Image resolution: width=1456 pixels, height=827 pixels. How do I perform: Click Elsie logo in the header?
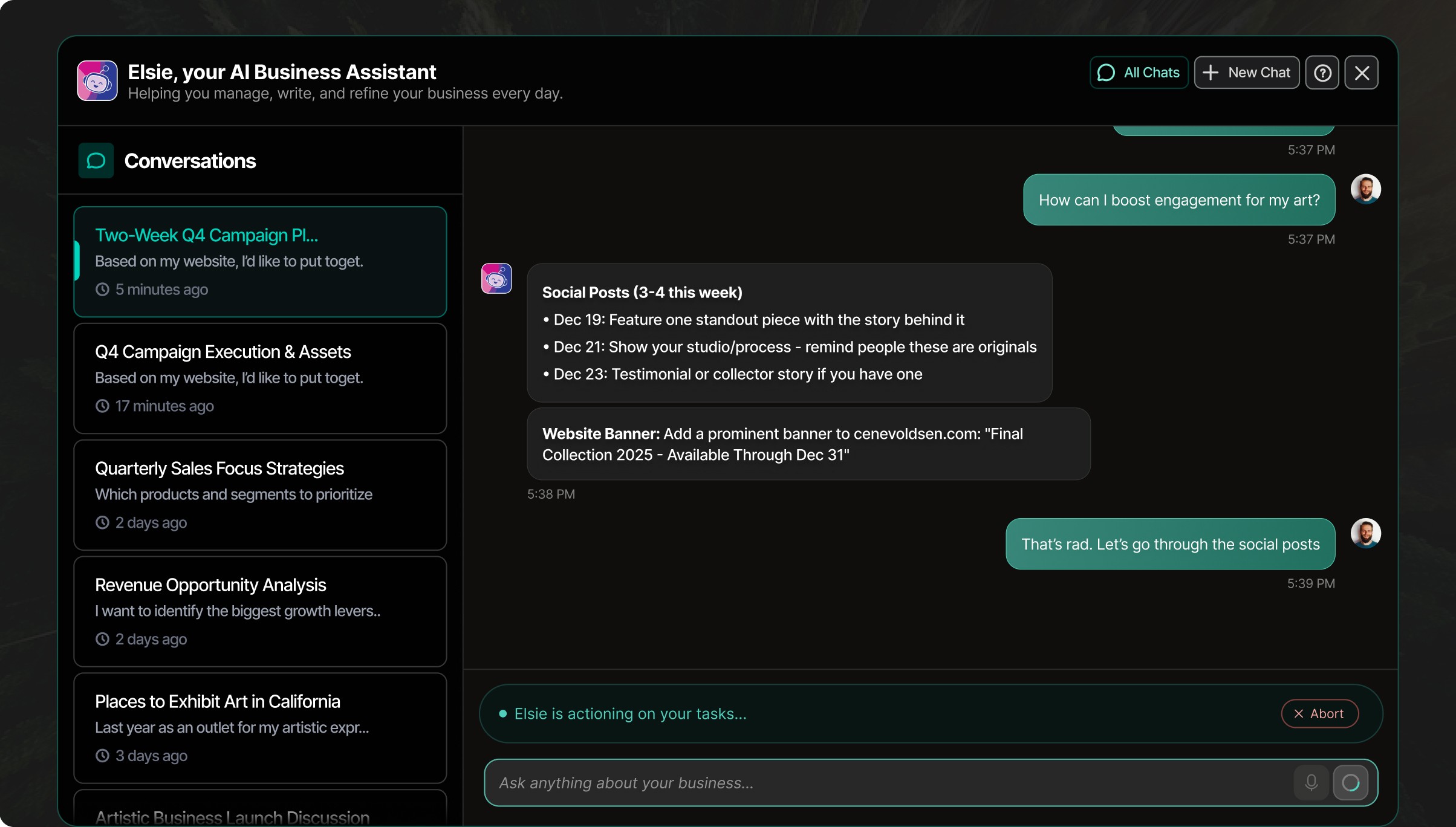tap(97, 80)
